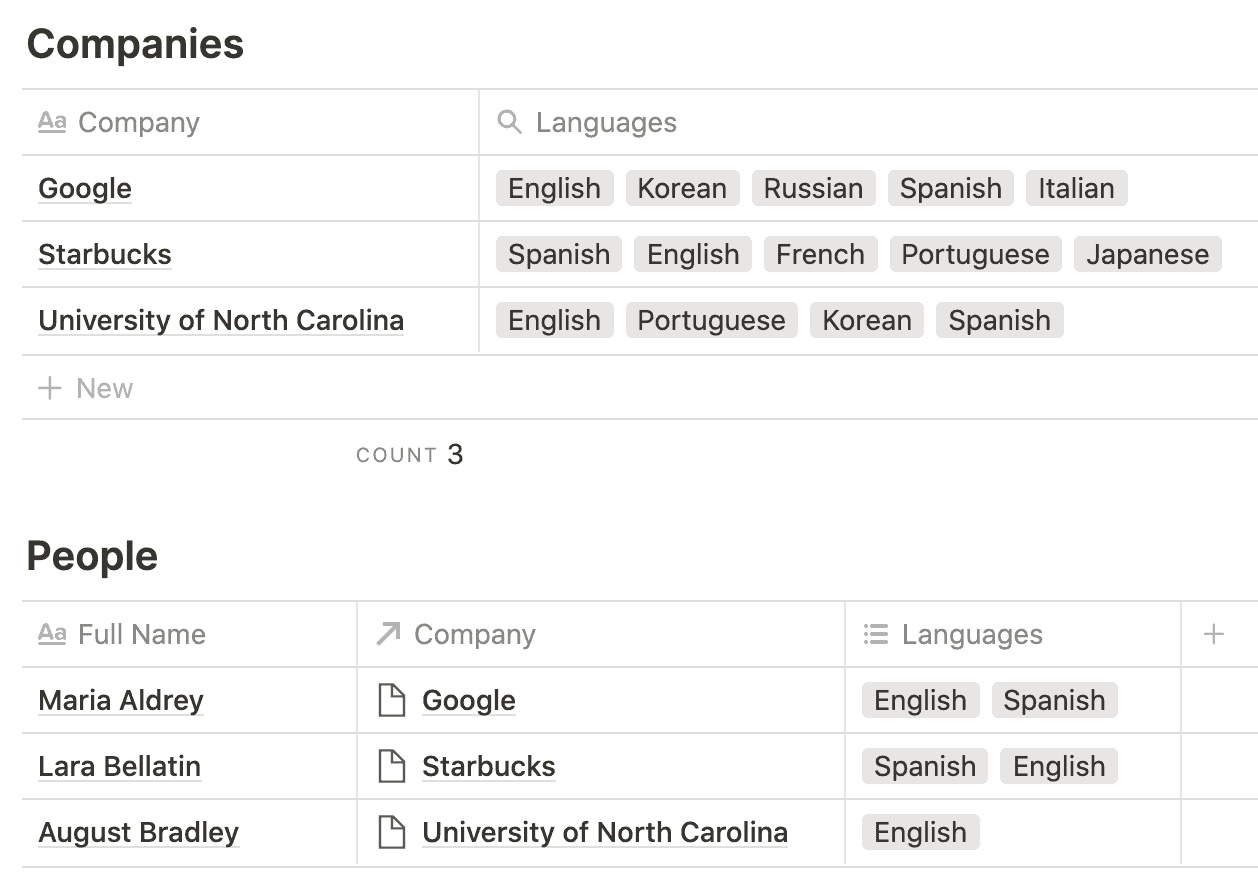
Task: Click the plus icon to add People column
Action: pyautogui.click(x=1213, y=634)
